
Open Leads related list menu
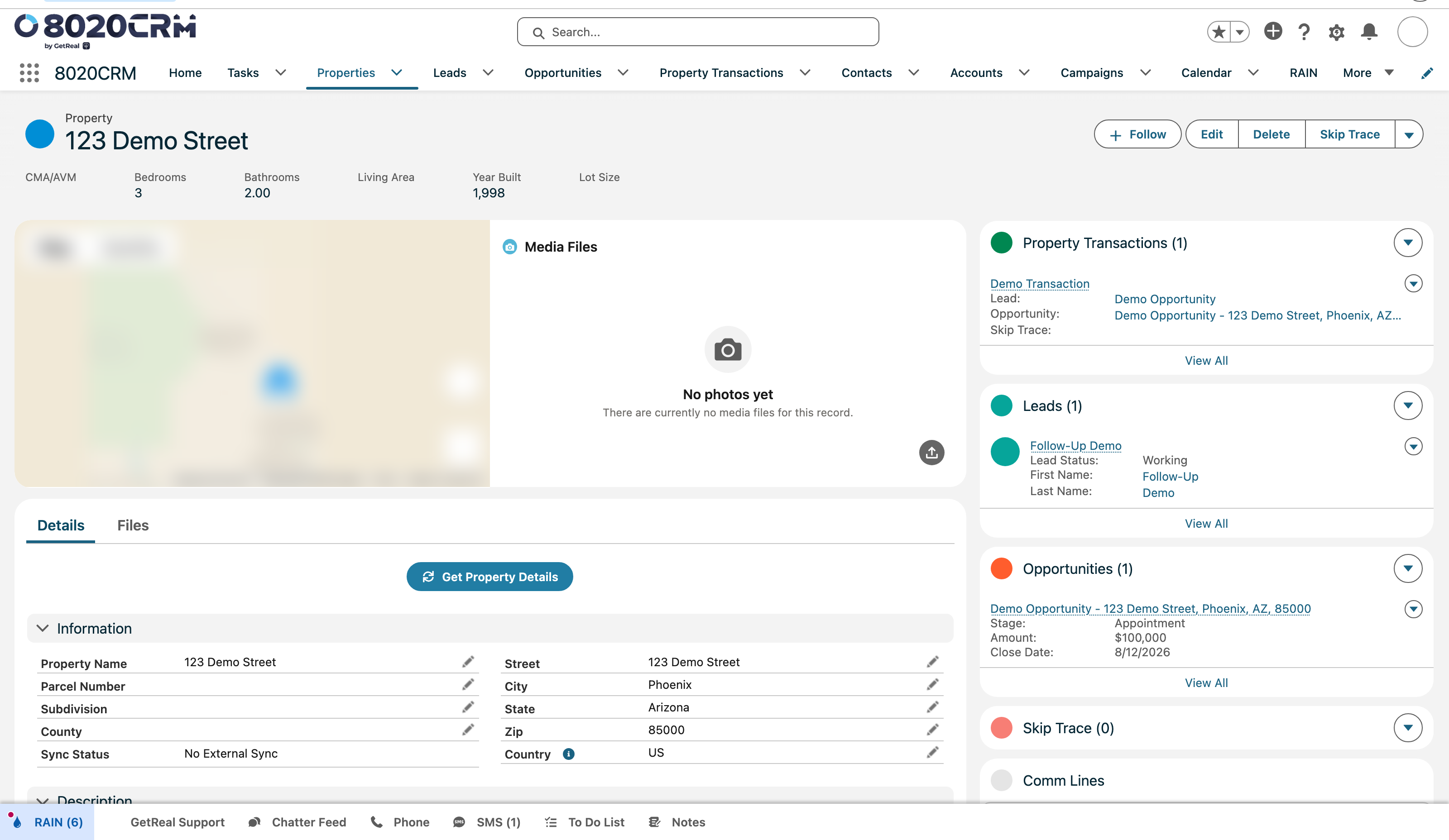(x=1408, y=406)
